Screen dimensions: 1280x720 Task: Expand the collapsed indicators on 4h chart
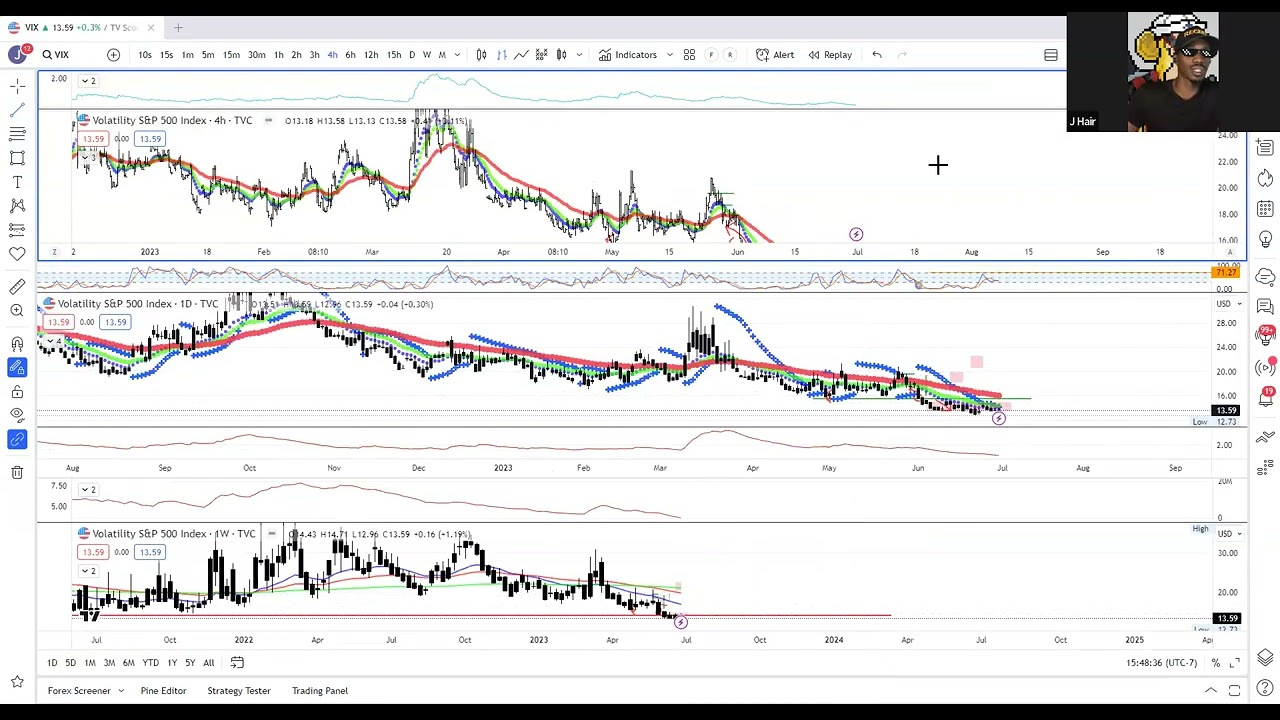(88, 158)
